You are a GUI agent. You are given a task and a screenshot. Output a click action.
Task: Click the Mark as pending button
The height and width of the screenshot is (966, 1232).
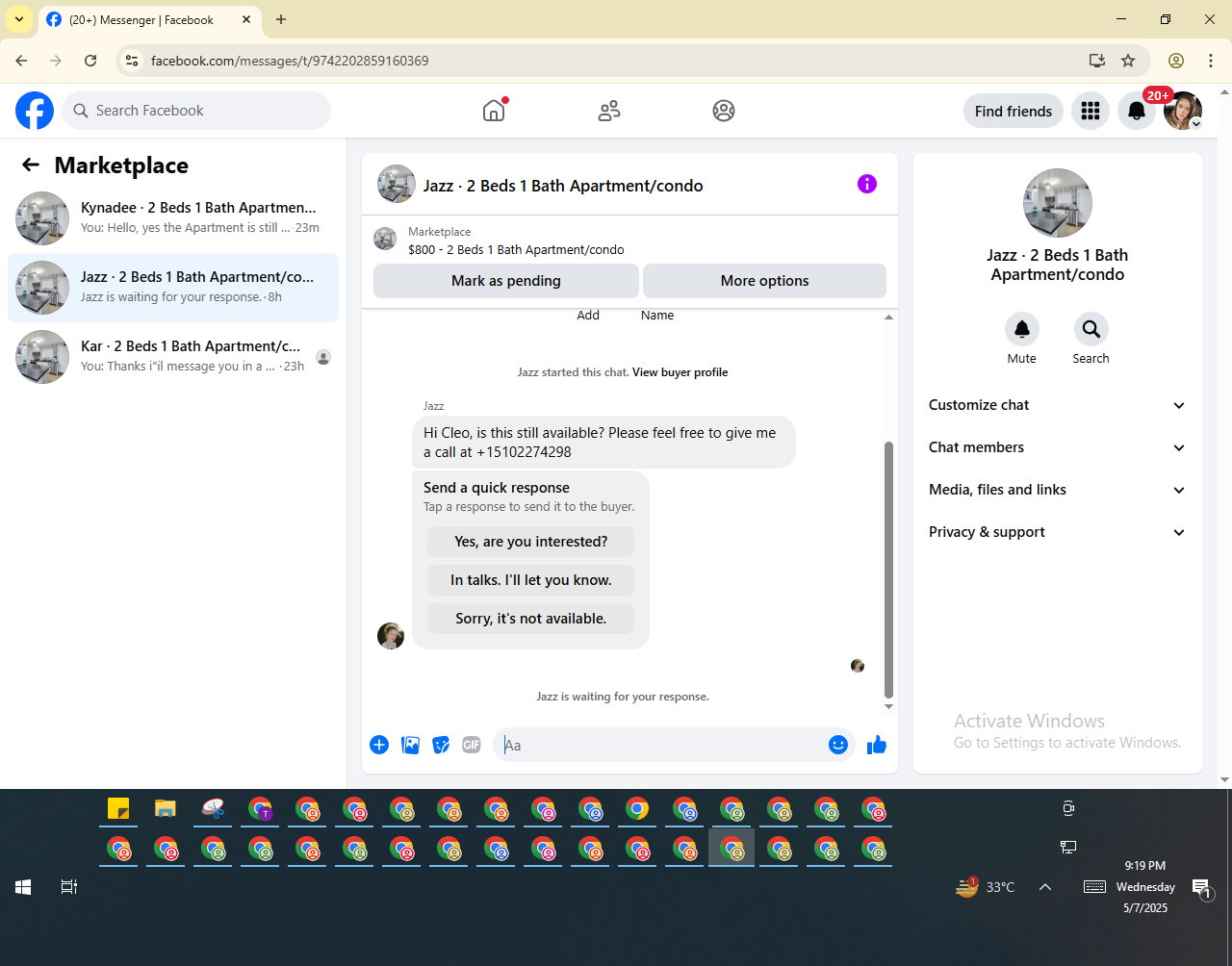pyautogui.click(x=506, y=281)
